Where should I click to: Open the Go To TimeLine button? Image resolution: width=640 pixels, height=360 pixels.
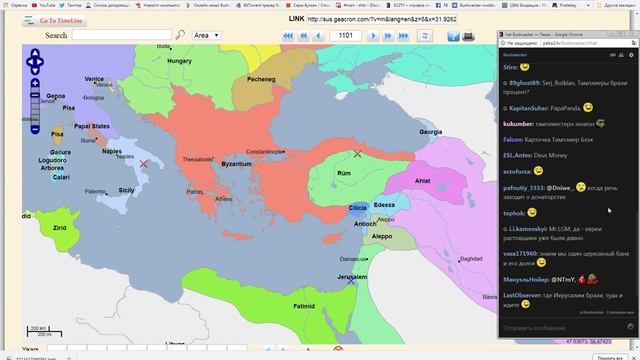coord(54,21)
